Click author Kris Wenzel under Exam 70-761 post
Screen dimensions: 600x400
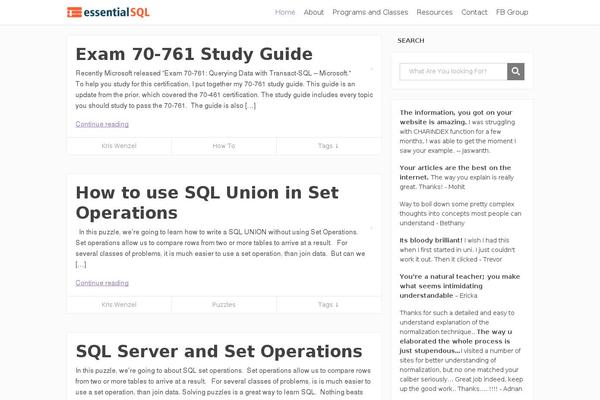(x=119, y=146)
